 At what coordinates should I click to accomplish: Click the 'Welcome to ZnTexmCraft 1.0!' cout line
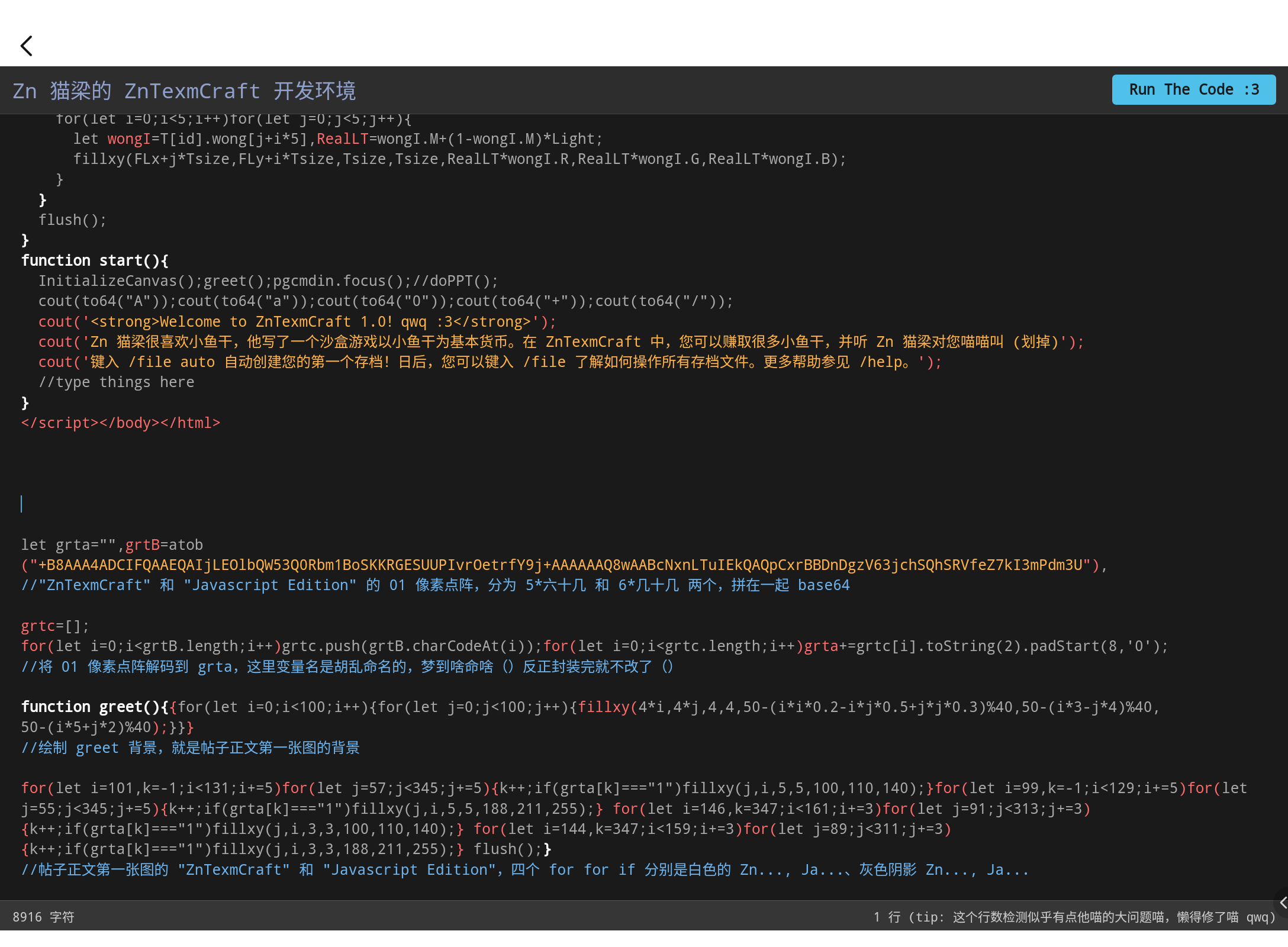[x=297, y=321]
